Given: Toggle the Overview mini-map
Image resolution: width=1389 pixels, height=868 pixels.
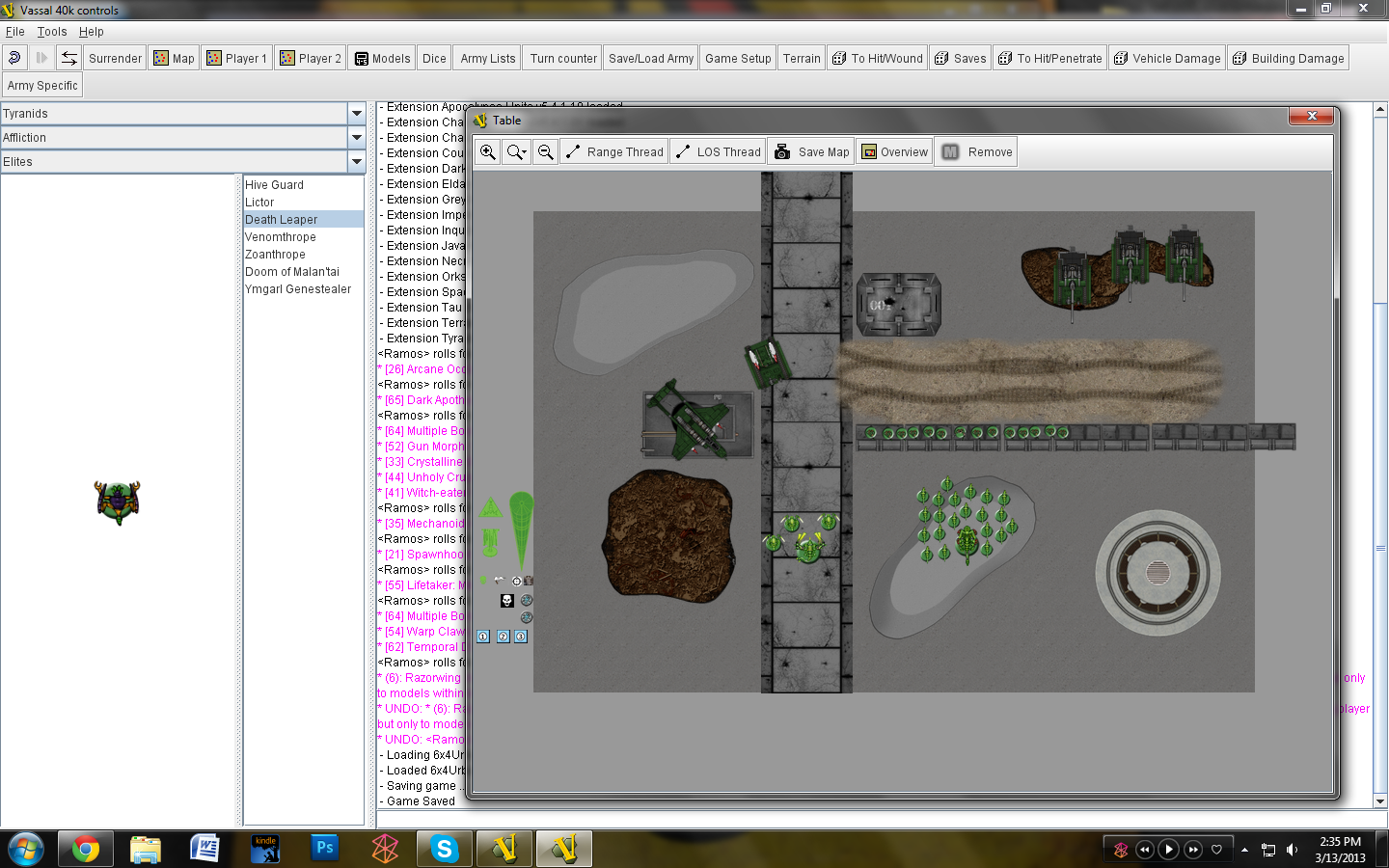Looking at the screenshot, I should coord(894,151).
